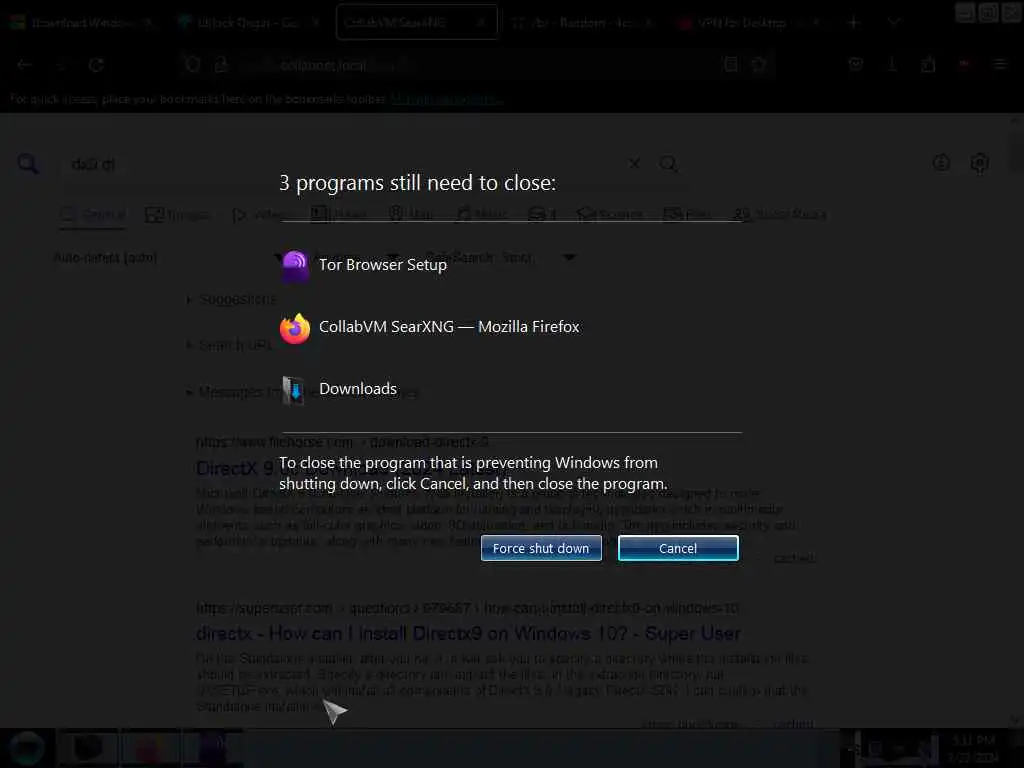This screenshot has height=768, width=1024.
Task: Select the General search category
Action: [x=92, y=214]
